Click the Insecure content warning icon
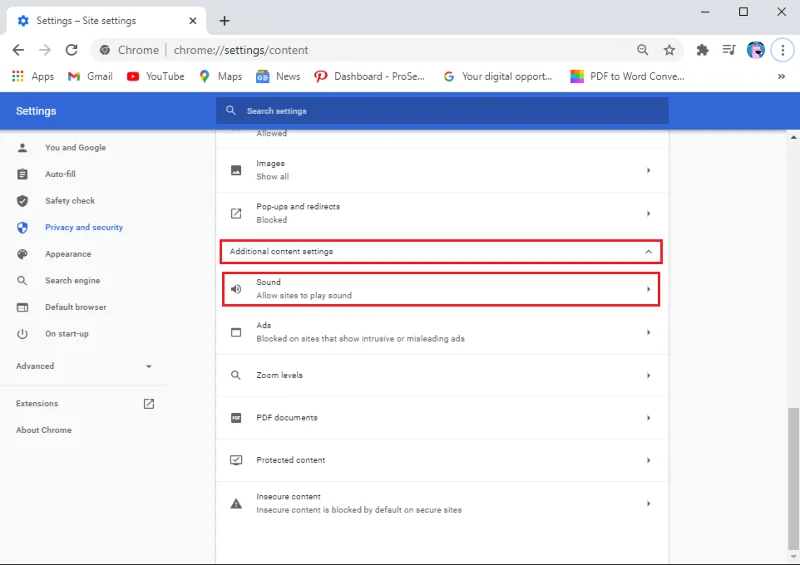 pyautogui.click(x=236, y=504)
